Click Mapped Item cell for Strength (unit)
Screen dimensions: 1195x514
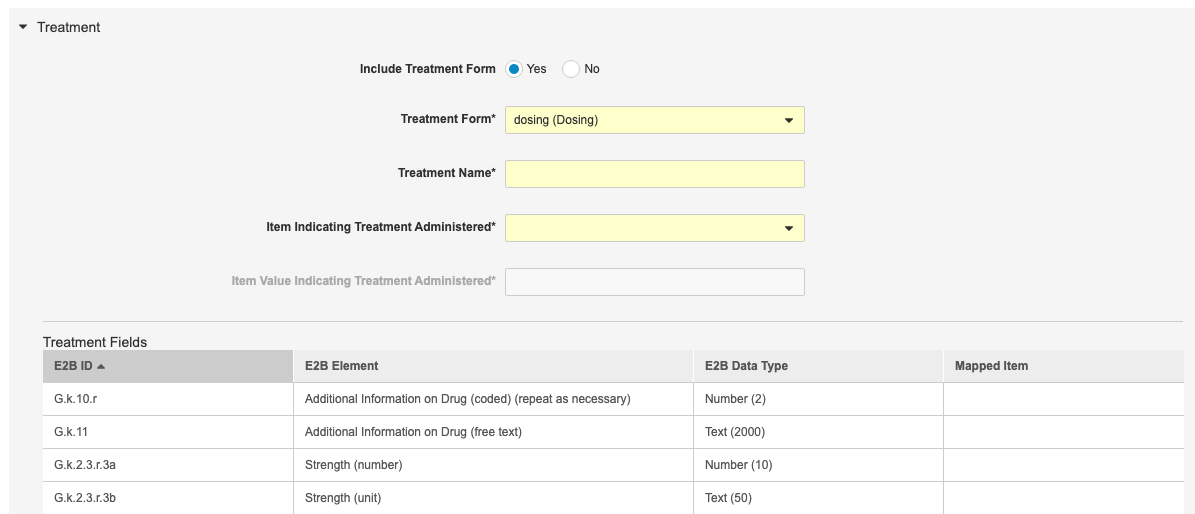[x=1062, y=497]
